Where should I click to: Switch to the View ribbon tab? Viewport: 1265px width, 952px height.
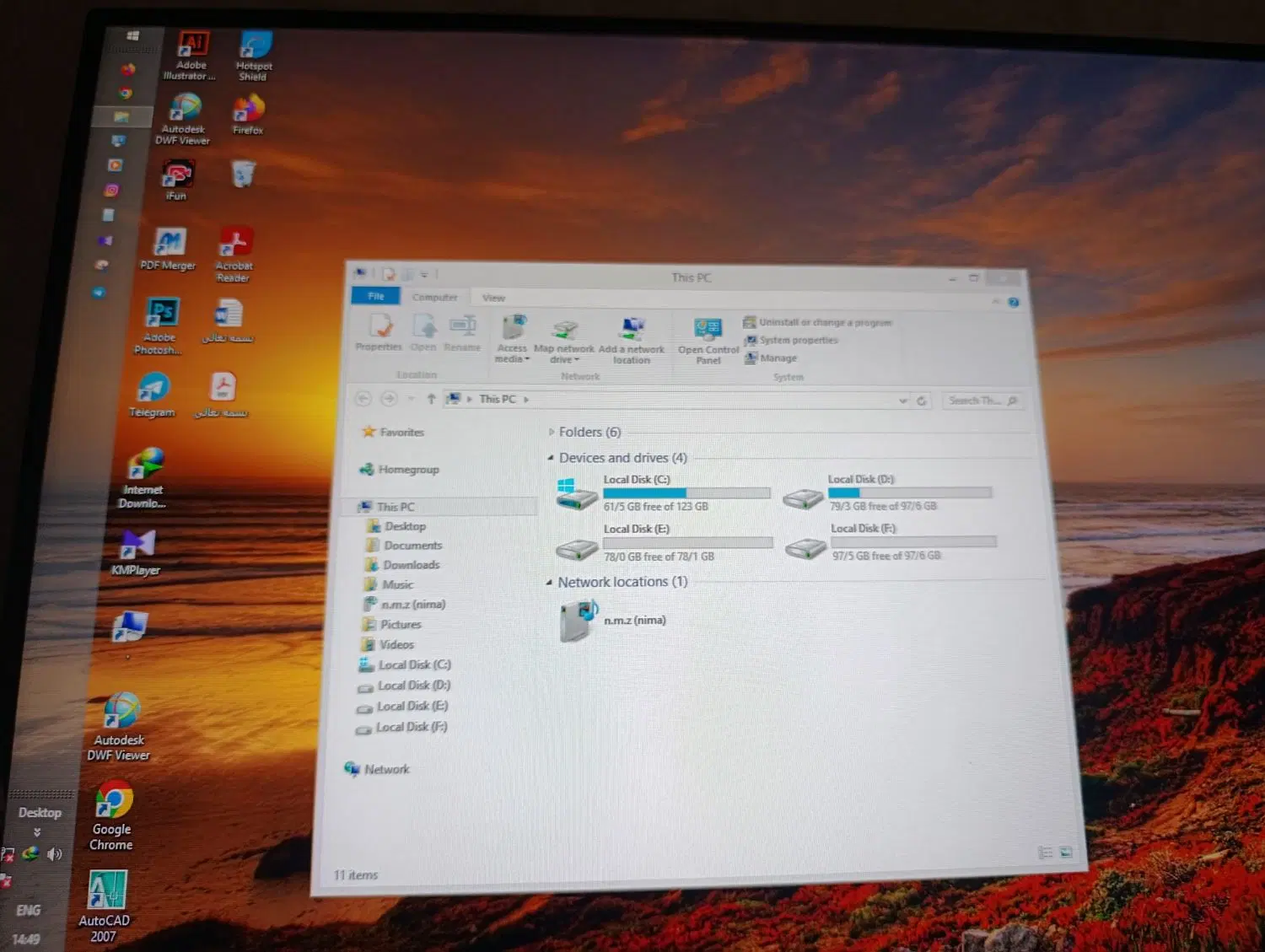493,298
